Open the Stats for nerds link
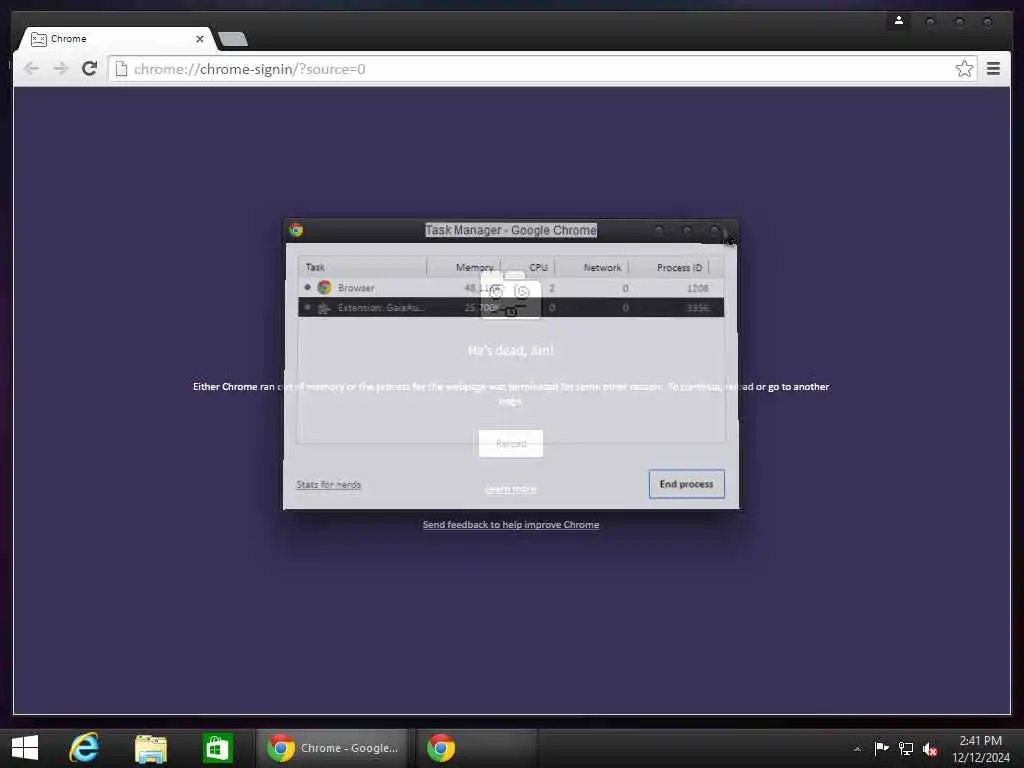The height and width of the screenshot is (768, 1024). 328,485
